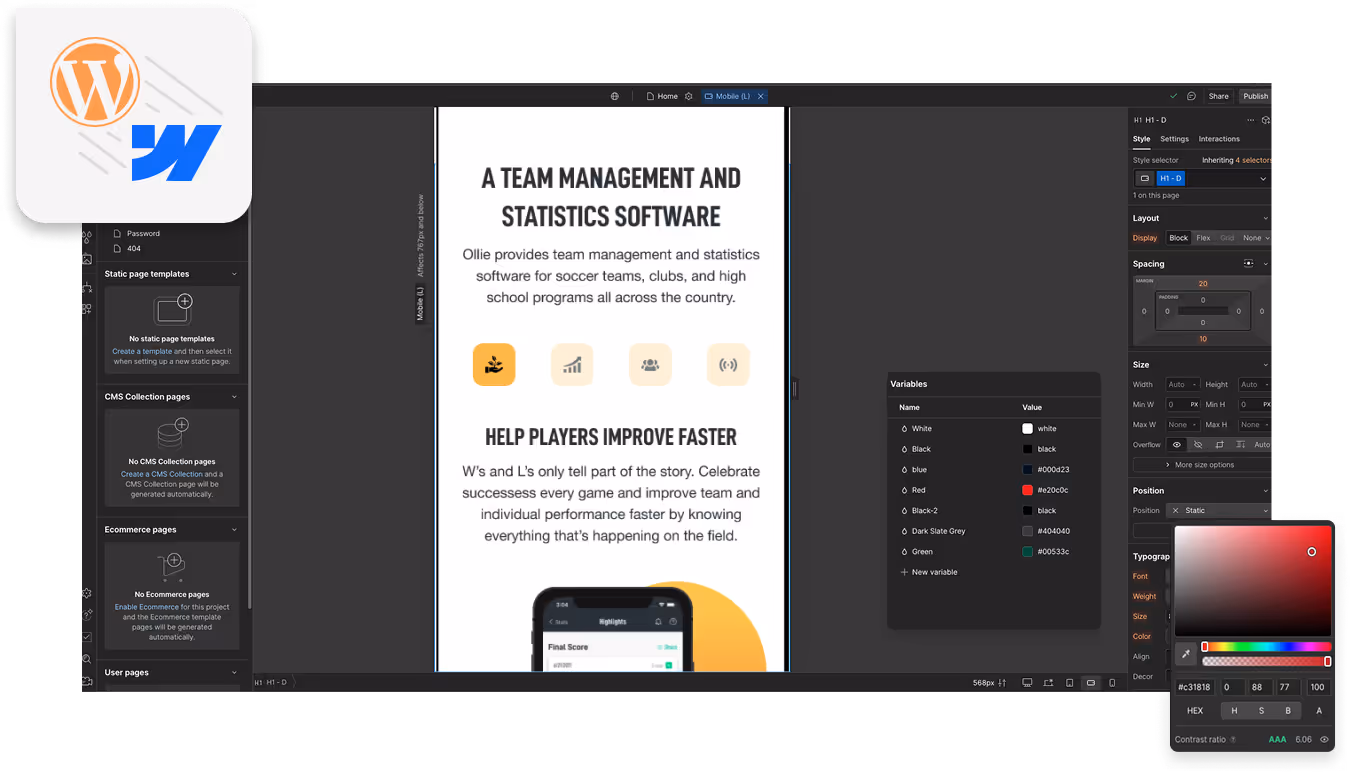The image size is (1352, 776).
Task: Select the mobile portrait breakpoint icon
Action: click(x=1112, y=683)
